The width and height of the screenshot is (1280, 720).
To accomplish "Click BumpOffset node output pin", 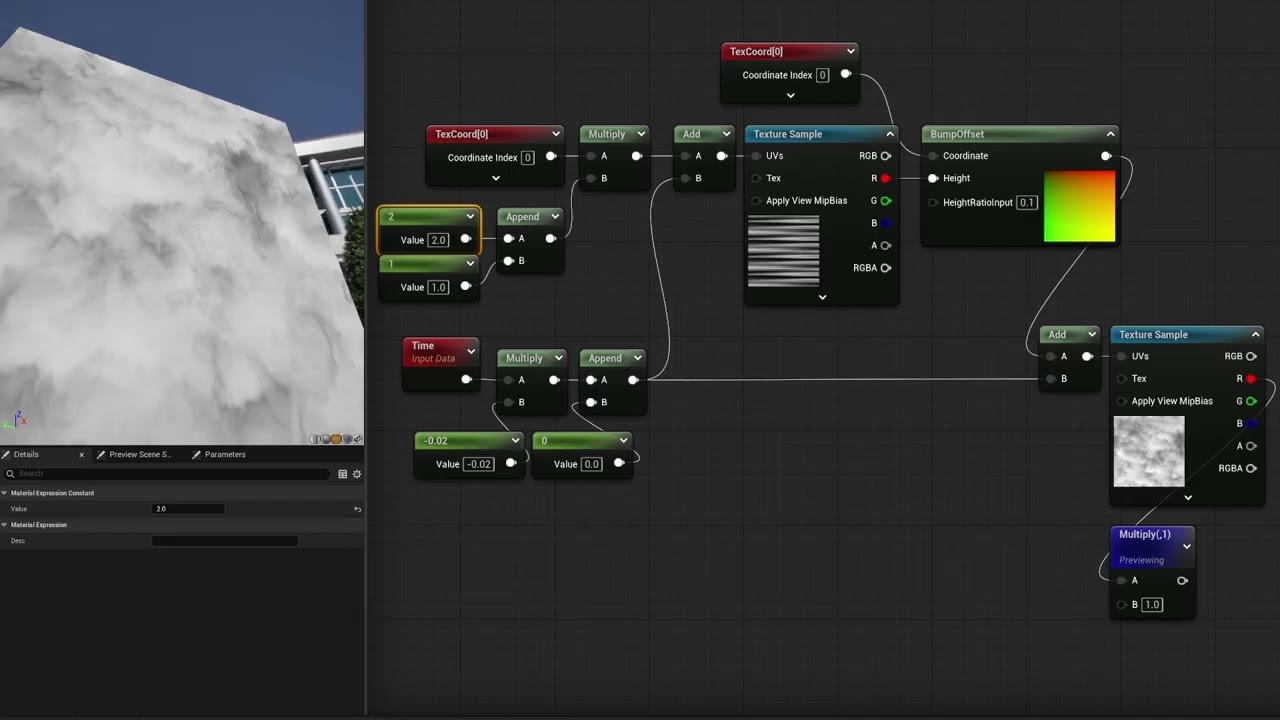I will click(1105, 156).
